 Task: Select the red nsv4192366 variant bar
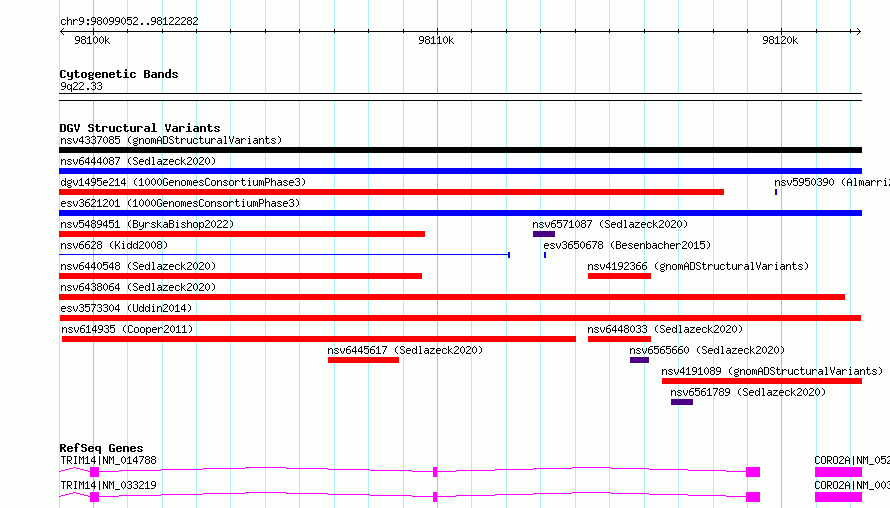point(619,276)
